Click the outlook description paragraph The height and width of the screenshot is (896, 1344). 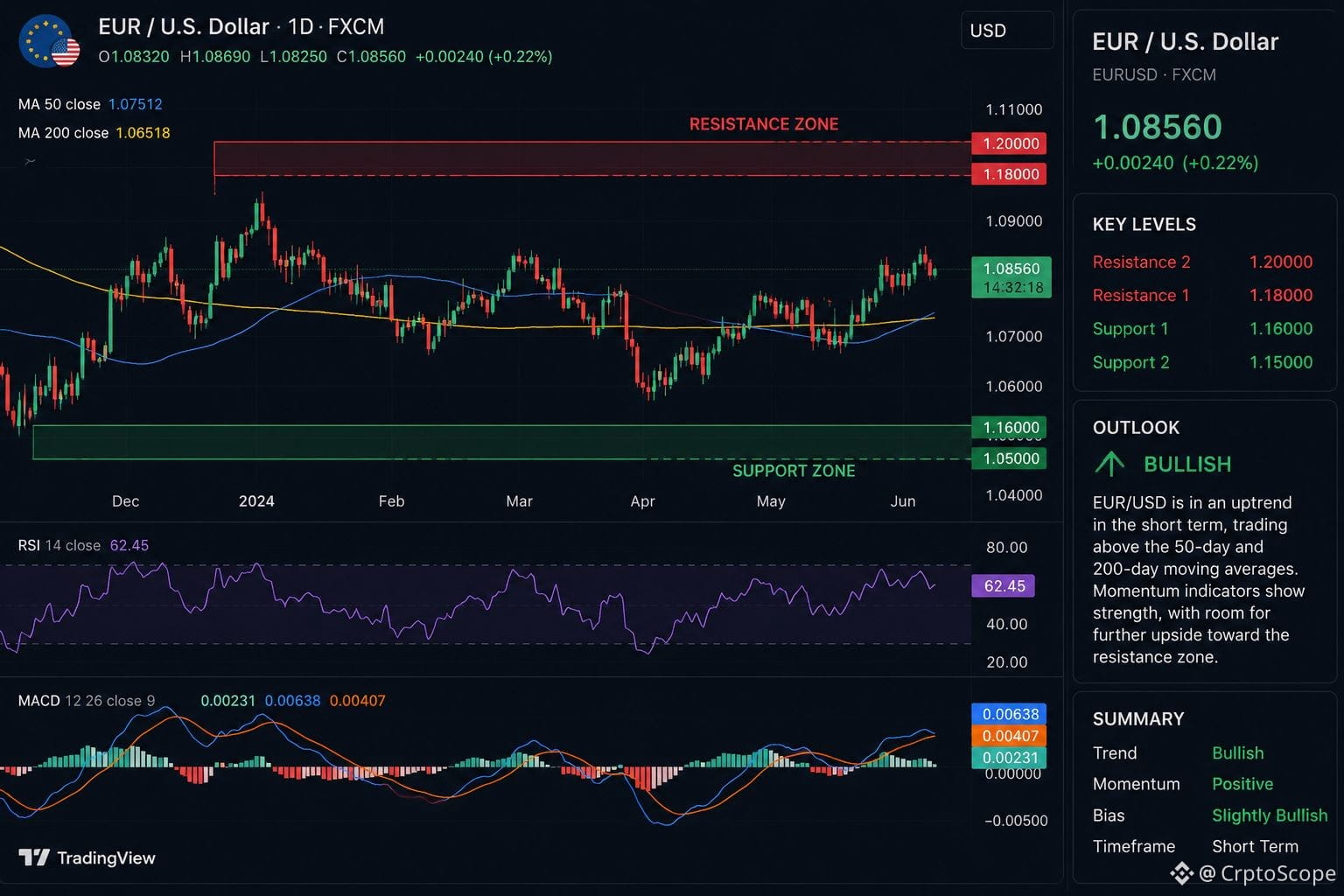coord(1199,580)
